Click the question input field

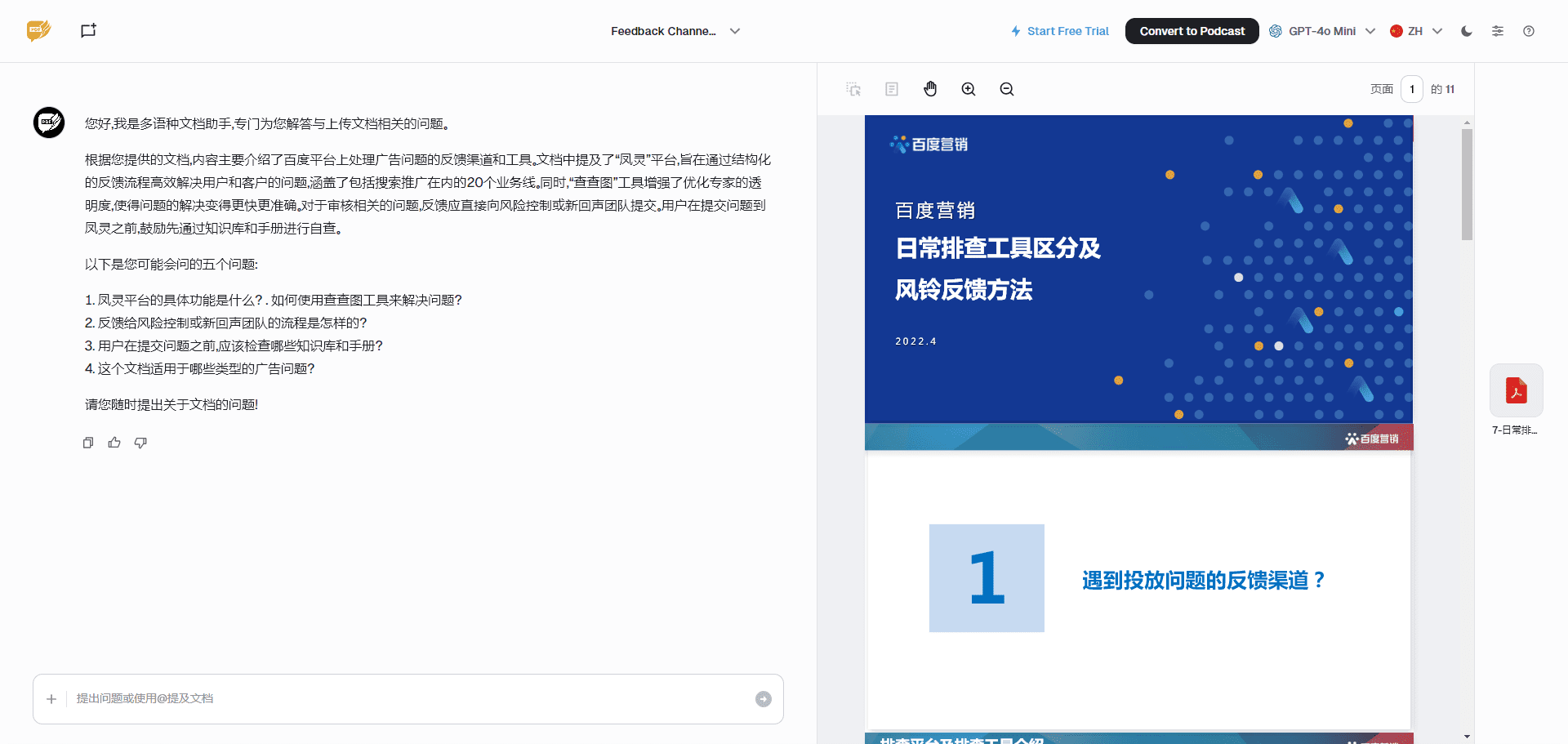click(408, 699)
